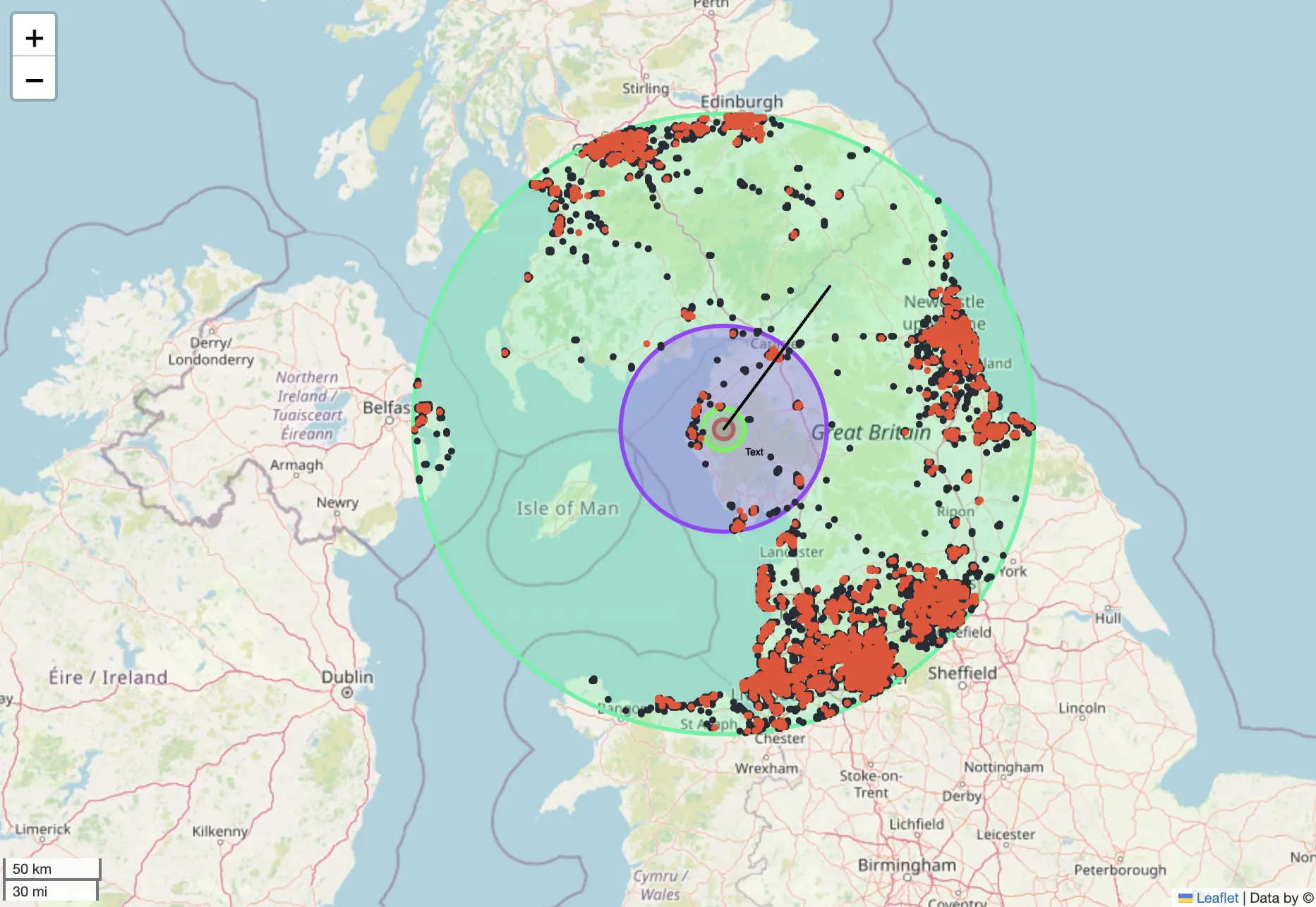The width and height of the screenshot is (1316, 907).
Task: Click the 'Stirling' town label
Action: (x=645, y=88)
